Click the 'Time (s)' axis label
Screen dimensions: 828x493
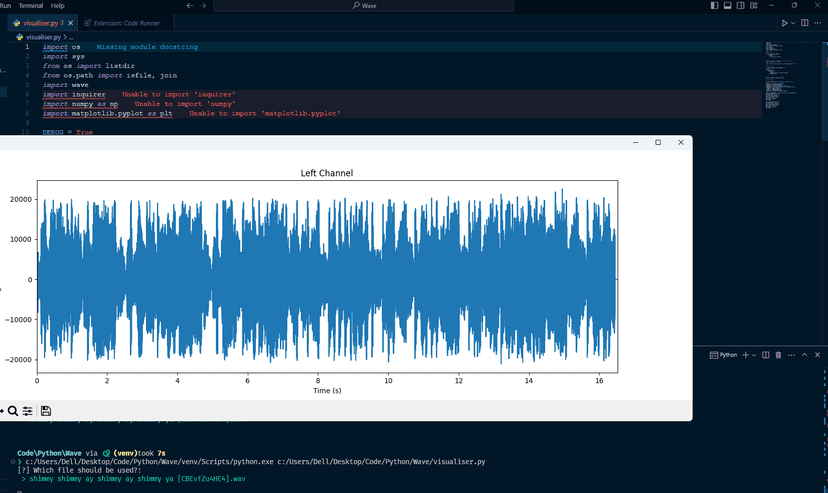pos(327,391)
